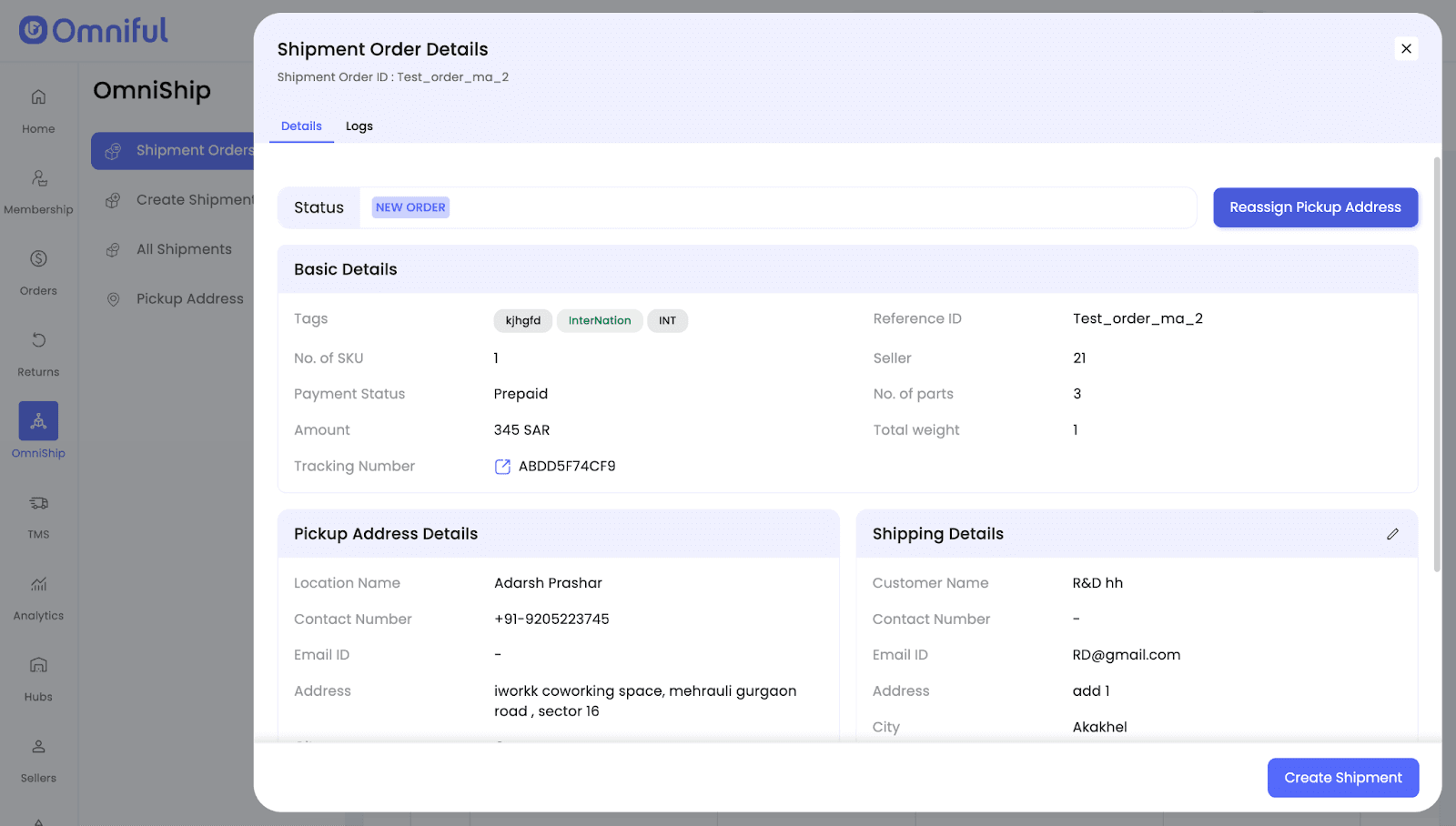Image resolution: width=1456 pixels, height=826 pixels.
Task: Go to Returns via sidebar icon
Action: point(38,340)
